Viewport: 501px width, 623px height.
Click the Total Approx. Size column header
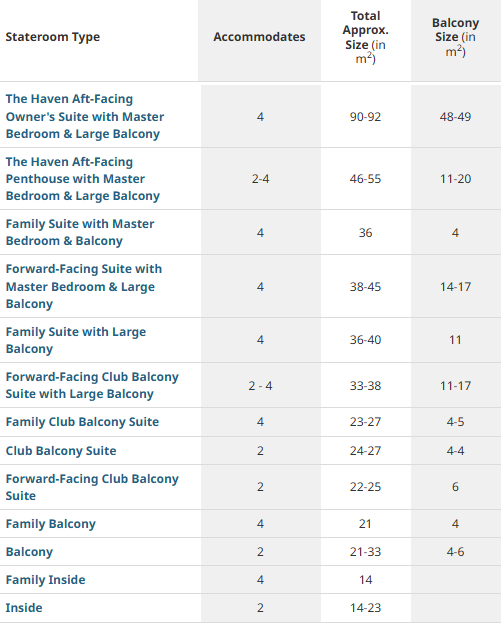coord(366,37)
